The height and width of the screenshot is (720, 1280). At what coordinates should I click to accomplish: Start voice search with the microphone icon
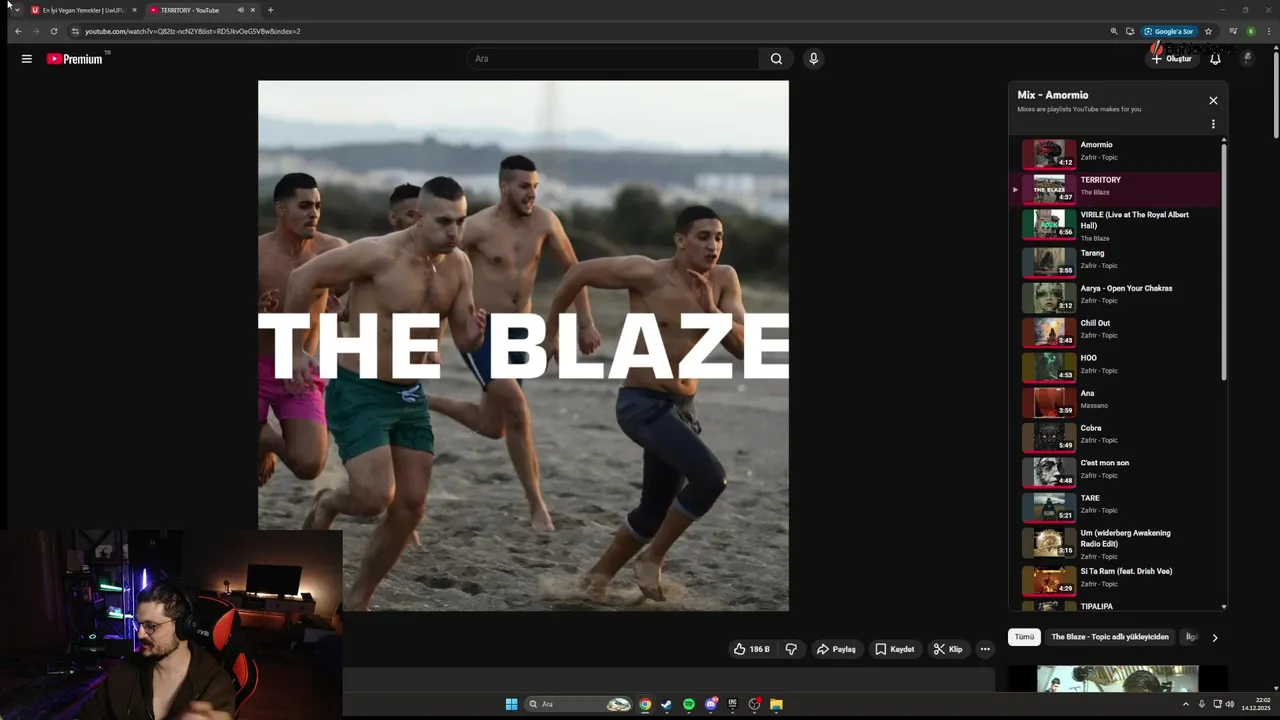(813, 59)
